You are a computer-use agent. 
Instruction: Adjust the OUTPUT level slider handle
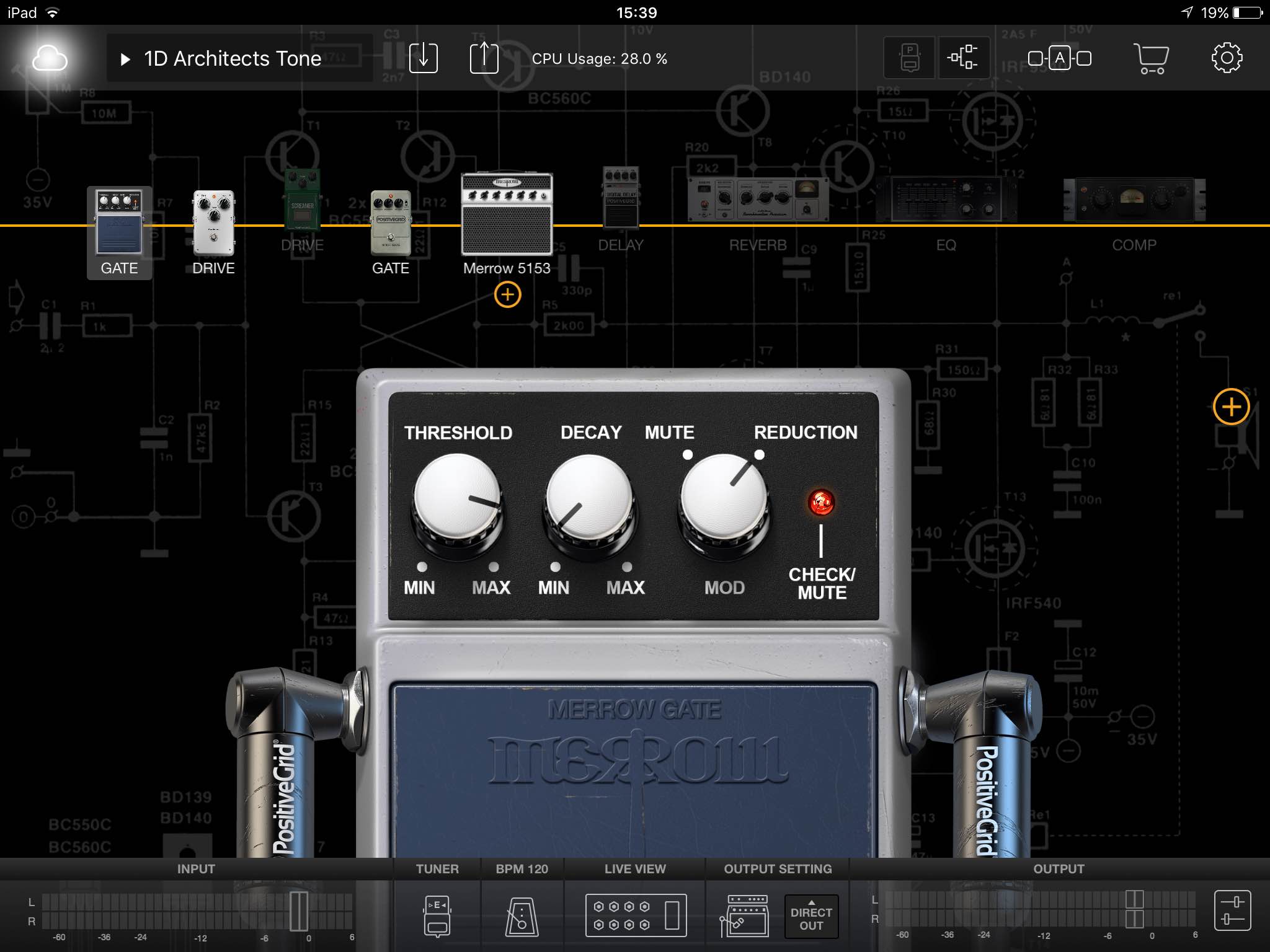[1134, 909]
